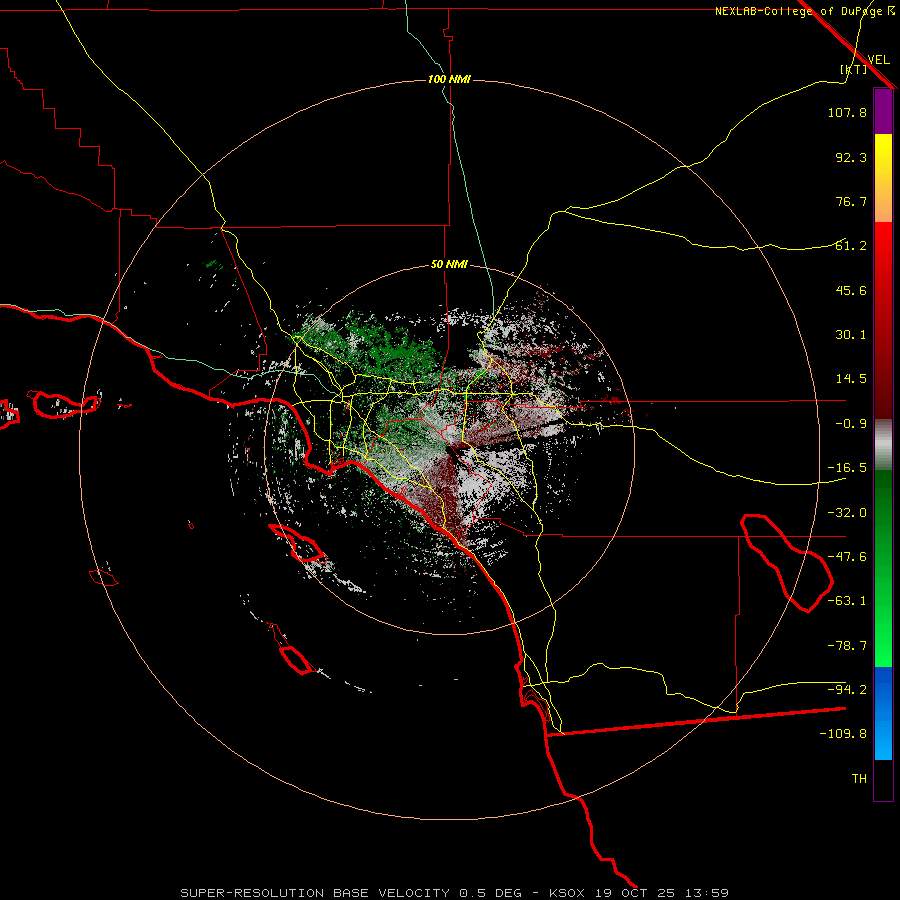900x900 pixels.
Task: Click the -47.6 velocity legend value
Action: pyautogui.click(x=847, y=557)
